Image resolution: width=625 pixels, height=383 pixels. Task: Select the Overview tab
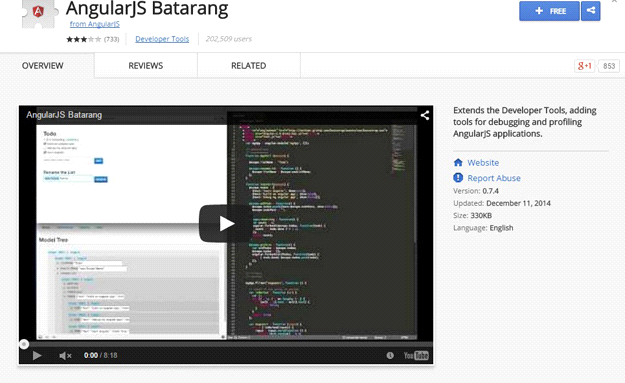[43, 66]
